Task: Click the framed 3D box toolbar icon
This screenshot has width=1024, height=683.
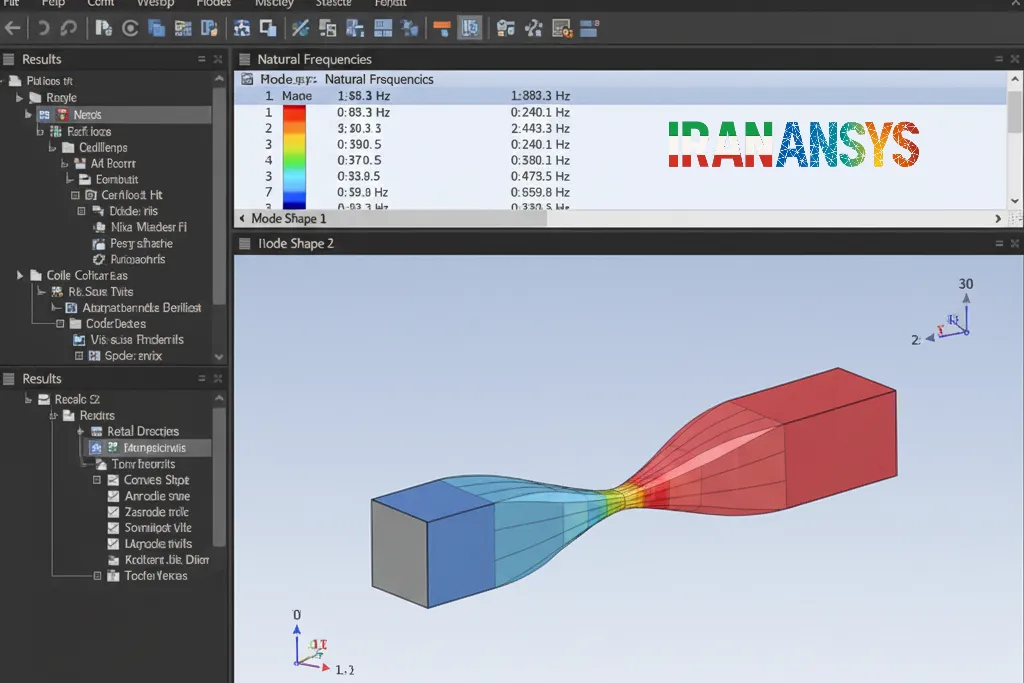Action: (242, 28)
